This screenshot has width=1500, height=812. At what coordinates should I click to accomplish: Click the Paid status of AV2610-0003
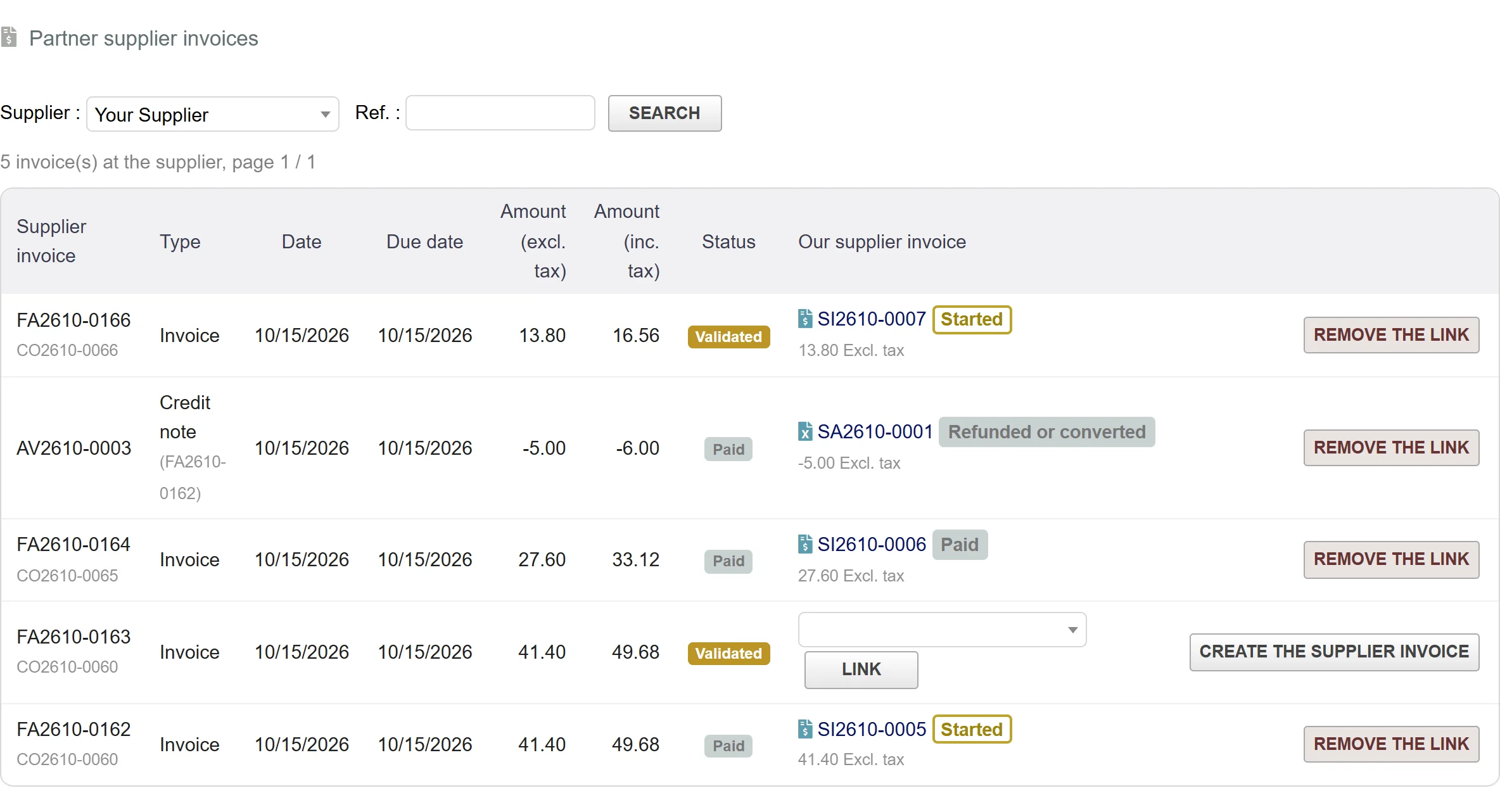click(728, 450)
